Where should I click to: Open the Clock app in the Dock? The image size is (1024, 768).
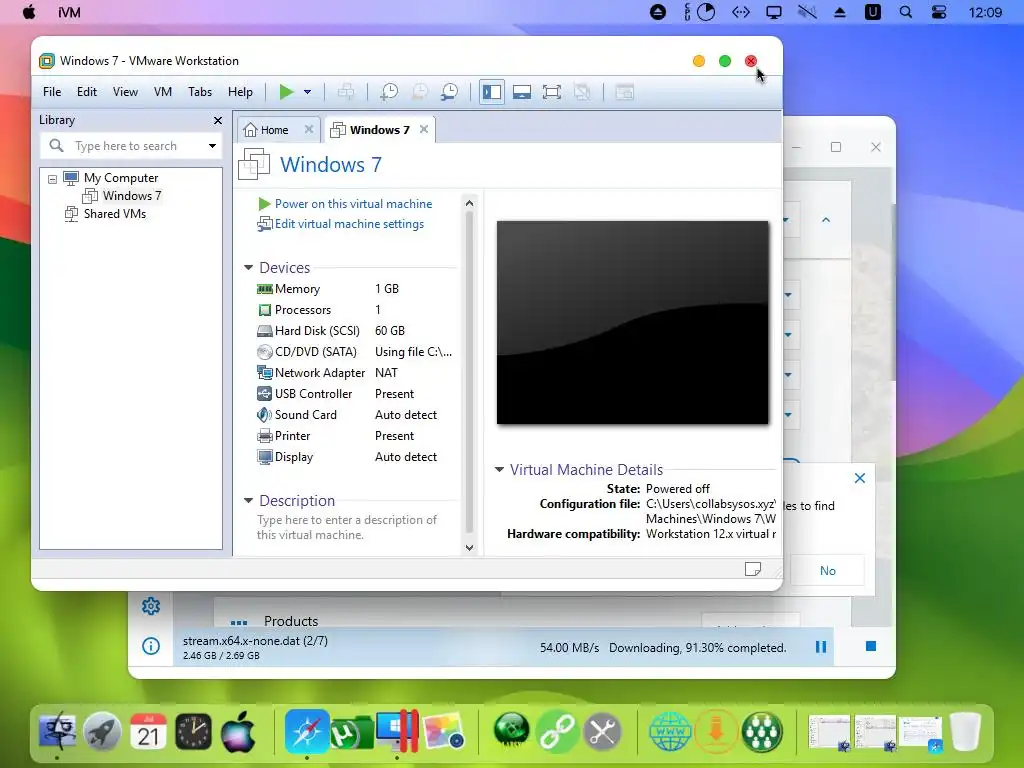(193, 731)
